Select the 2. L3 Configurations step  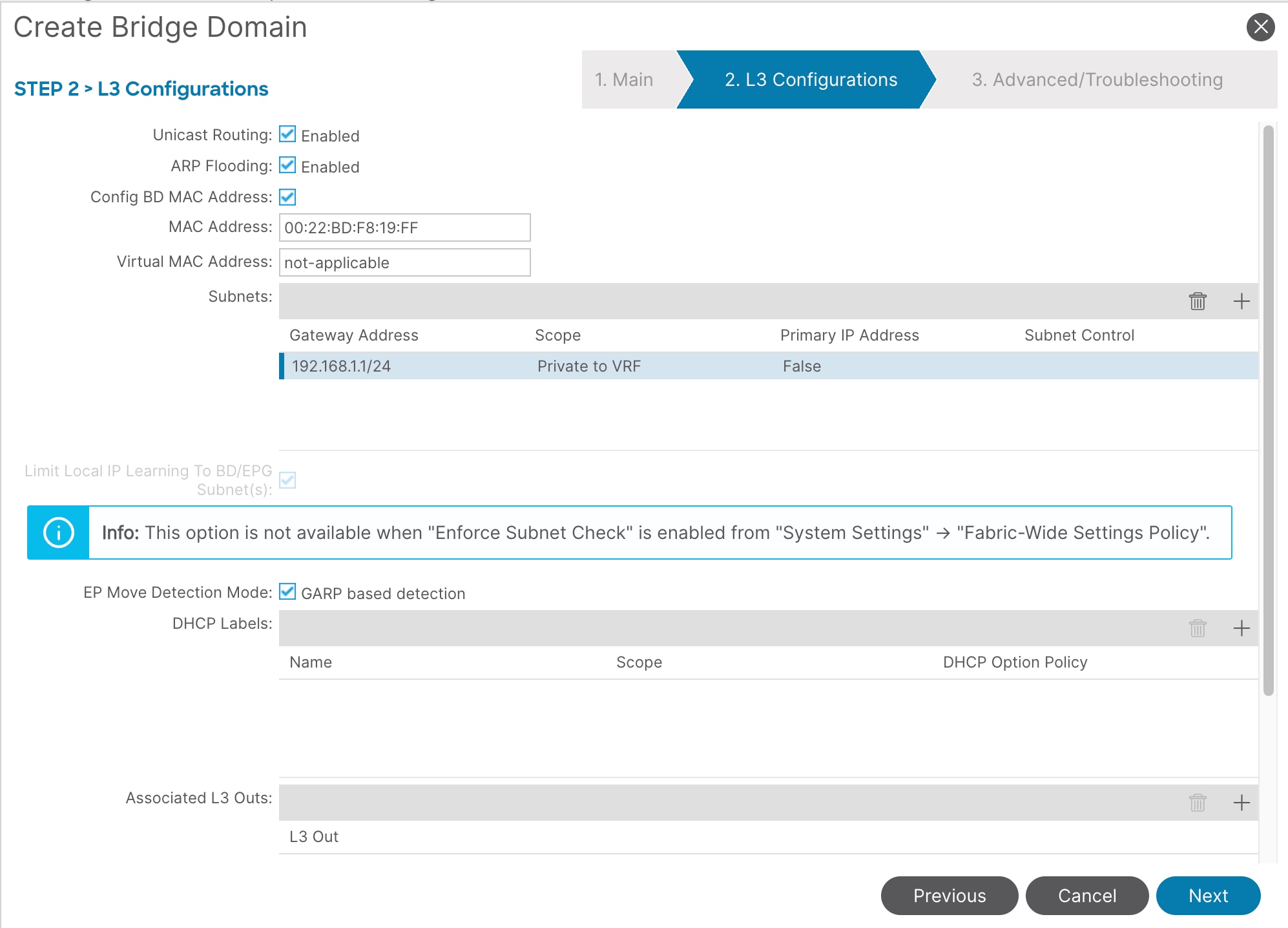point(811,79)
